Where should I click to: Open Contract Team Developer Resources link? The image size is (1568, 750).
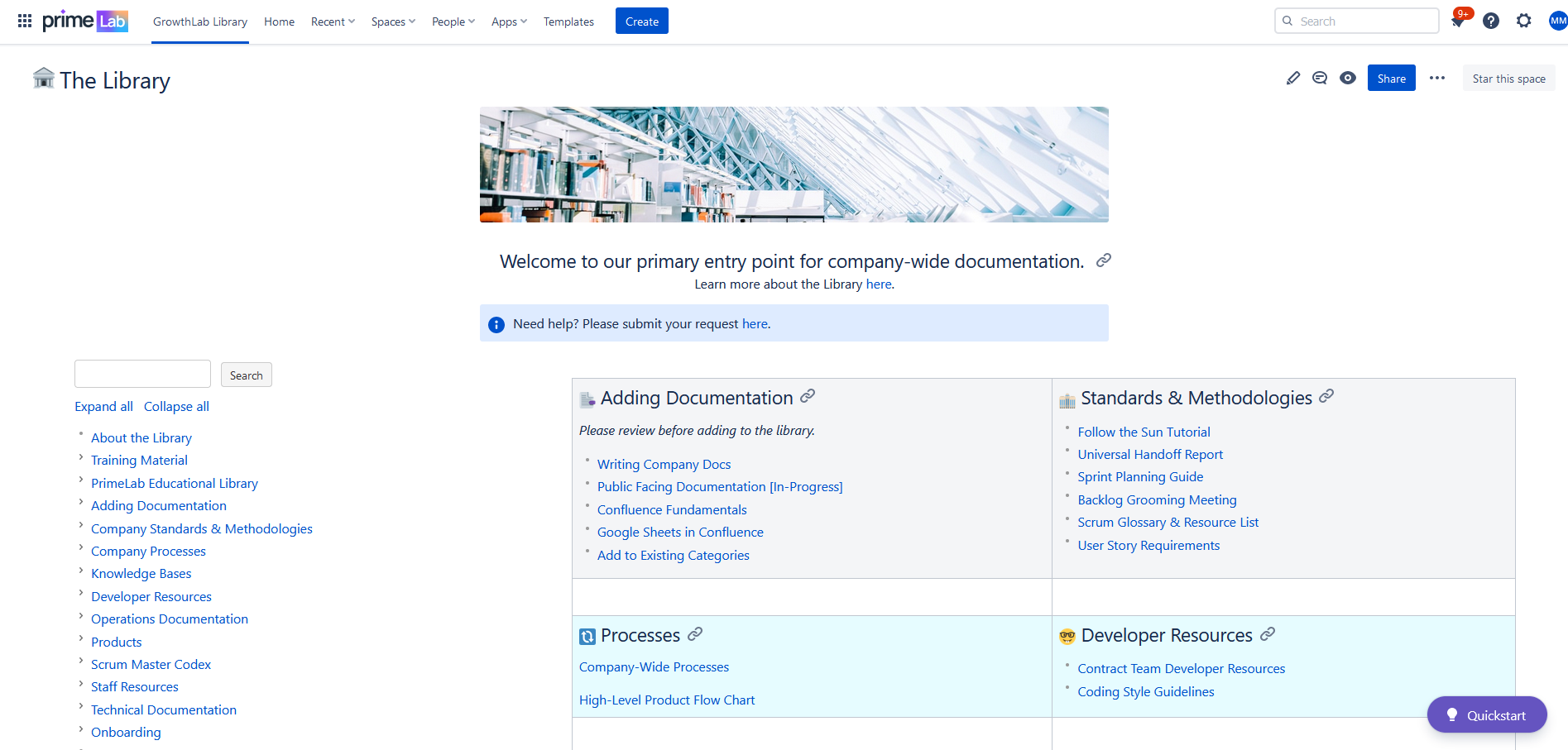click(x=1182, y=668)
